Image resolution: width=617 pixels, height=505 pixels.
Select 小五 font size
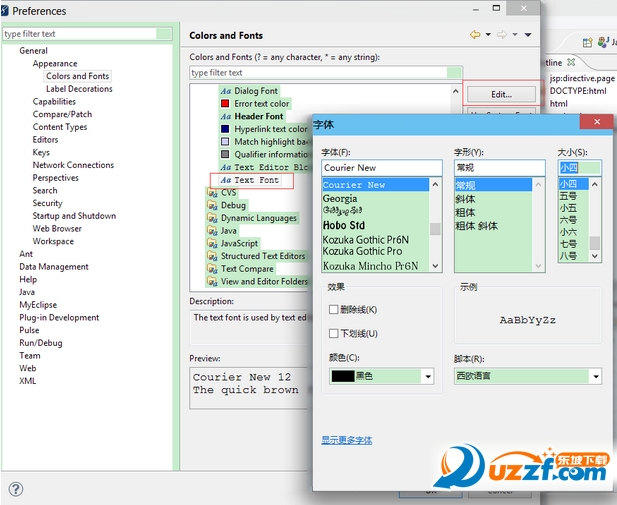tap(568, 208)
